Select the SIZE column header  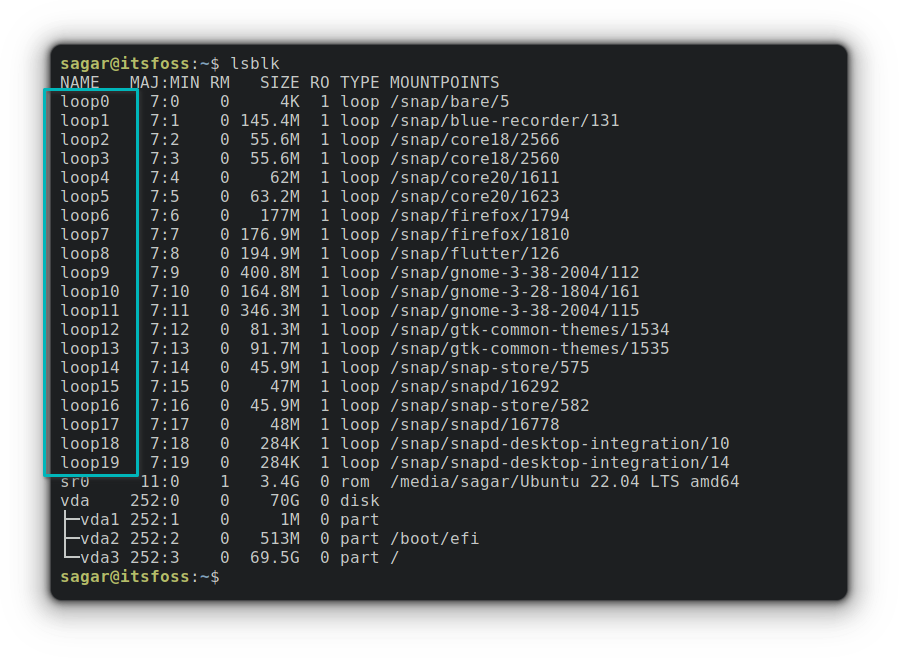click(x=281, y=82)
